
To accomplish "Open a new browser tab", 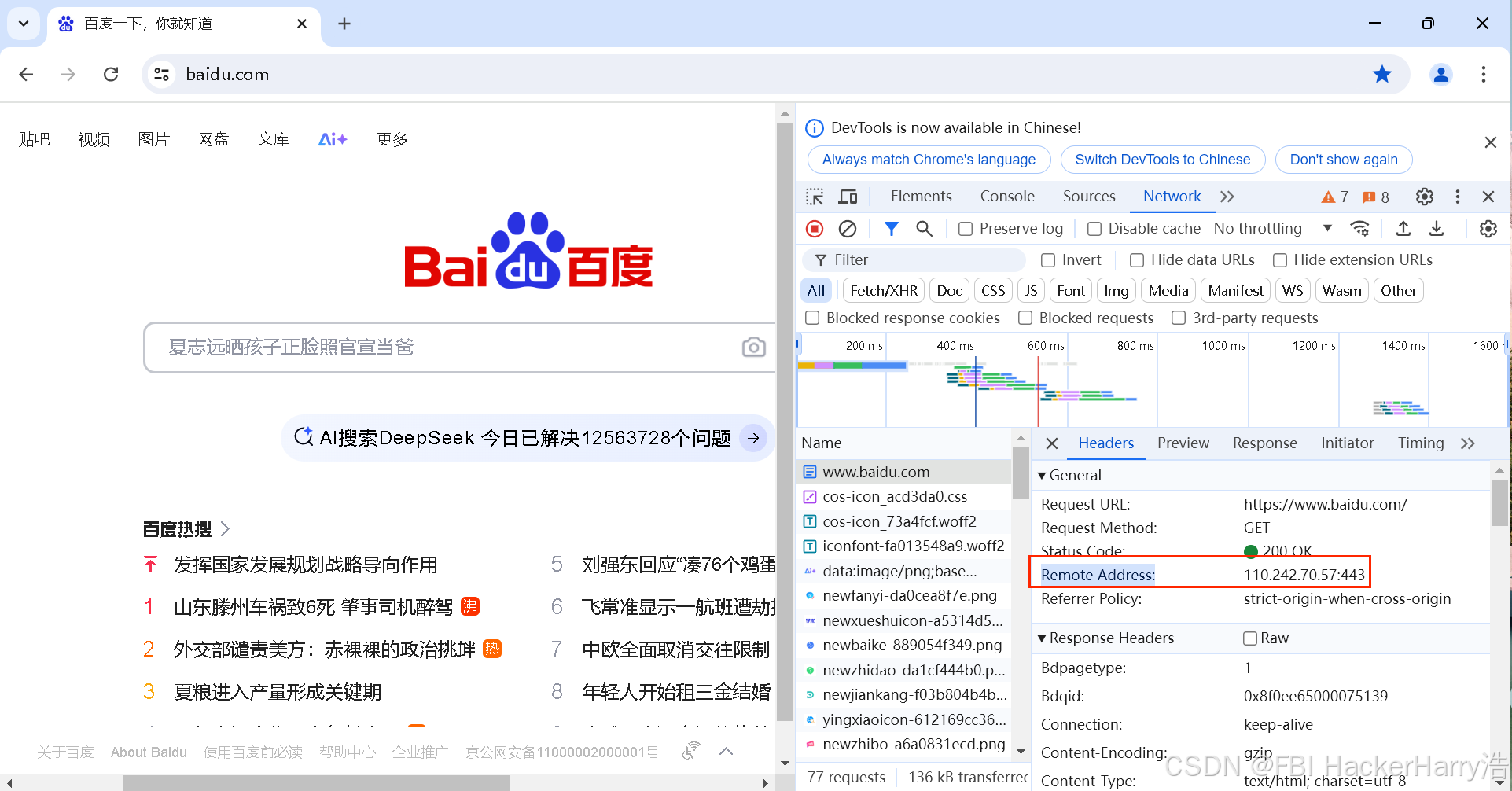I will 344,24.
